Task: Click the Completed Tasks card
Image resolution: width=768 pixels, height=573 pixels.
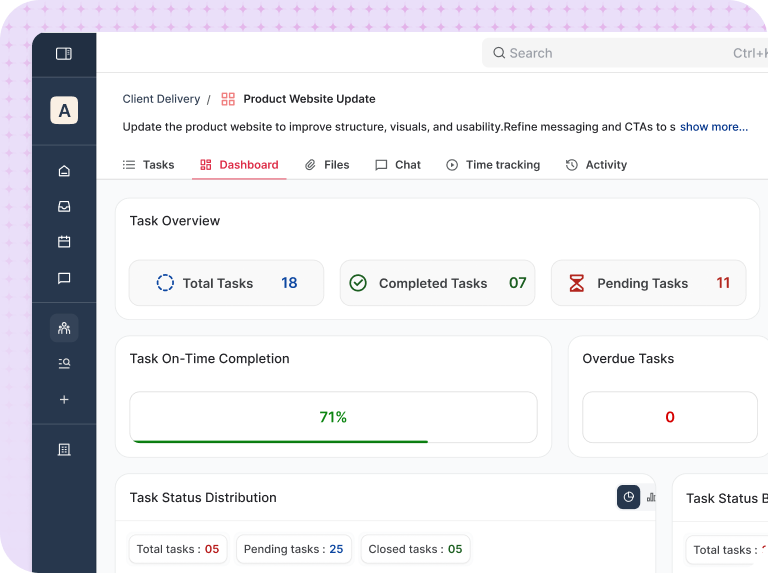Action: (x=437, y=283)
